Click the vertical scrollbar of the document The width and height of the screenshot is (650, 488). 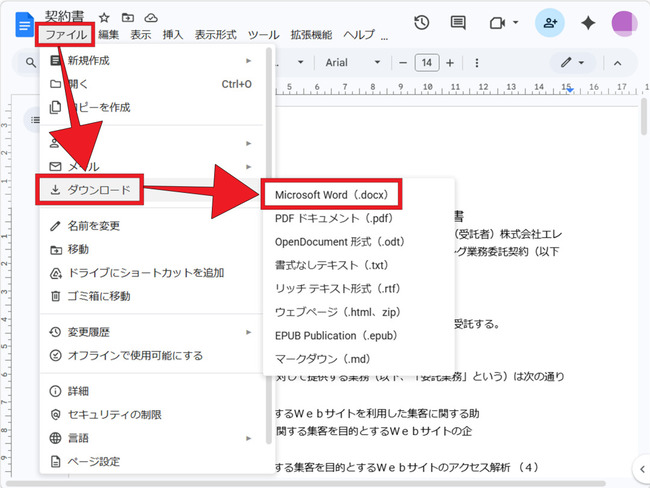click(644, 116)
